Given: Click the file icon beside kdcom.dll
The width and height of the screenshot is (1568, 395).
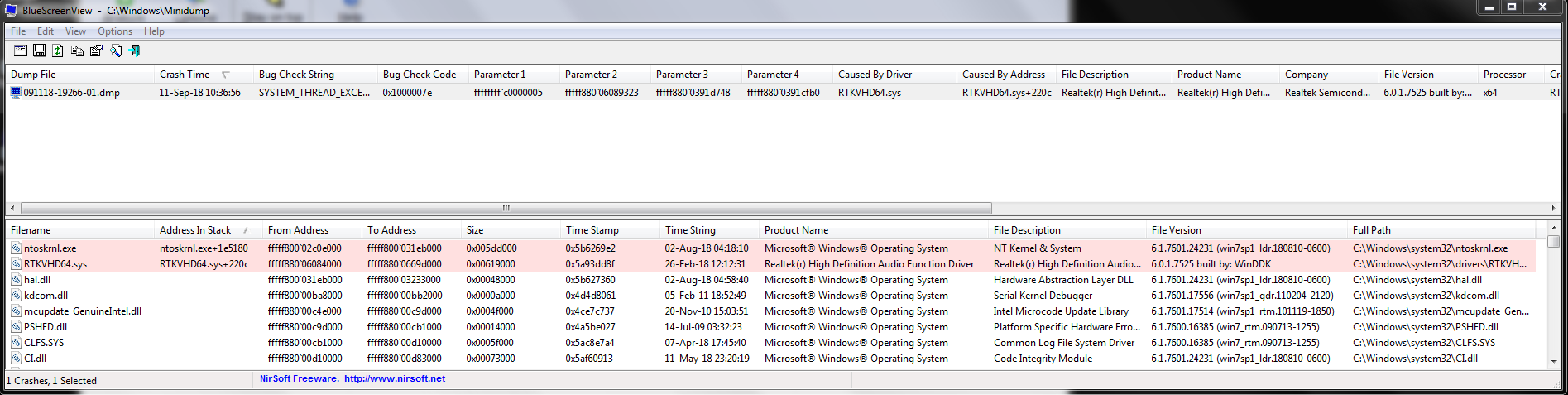Looking at the screenshot, I should click(16, 296).
